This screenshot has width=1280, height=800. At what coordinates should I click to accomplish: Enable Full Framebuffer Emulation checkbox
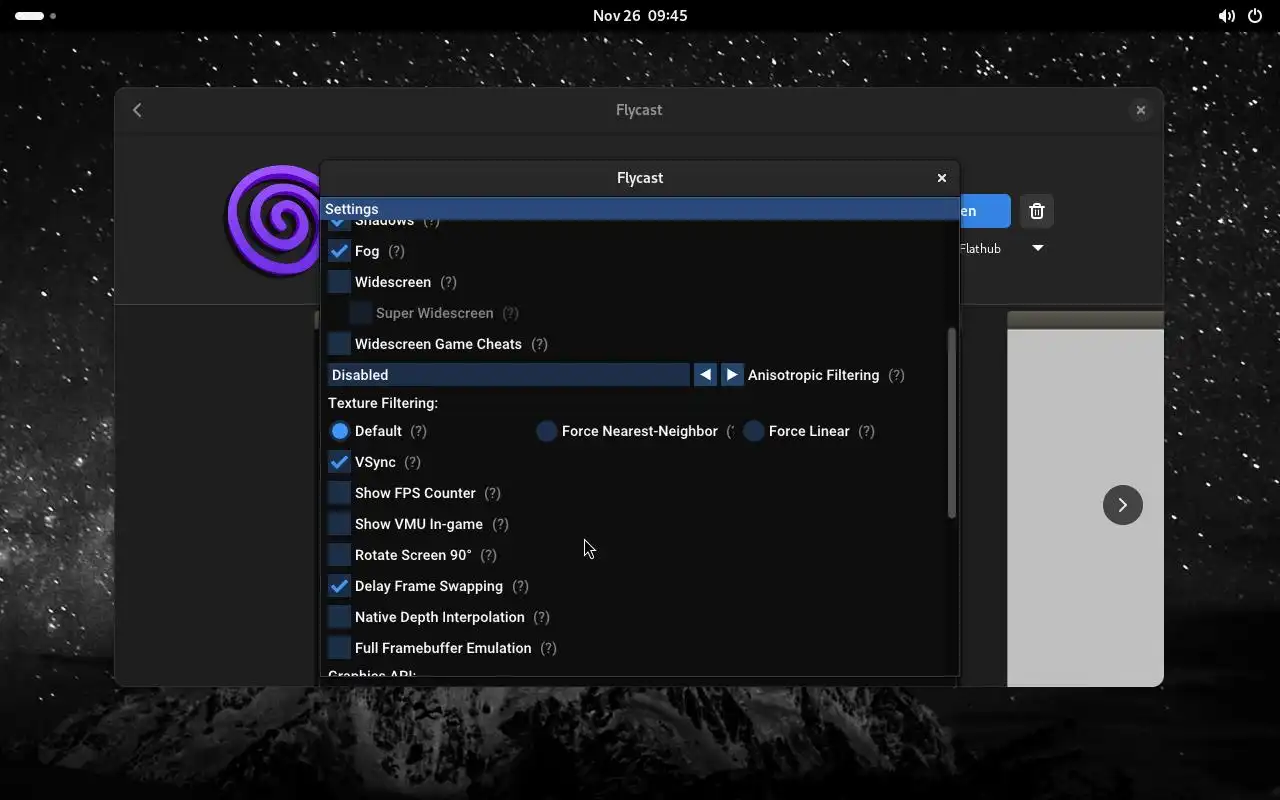[x=339, y=648]
